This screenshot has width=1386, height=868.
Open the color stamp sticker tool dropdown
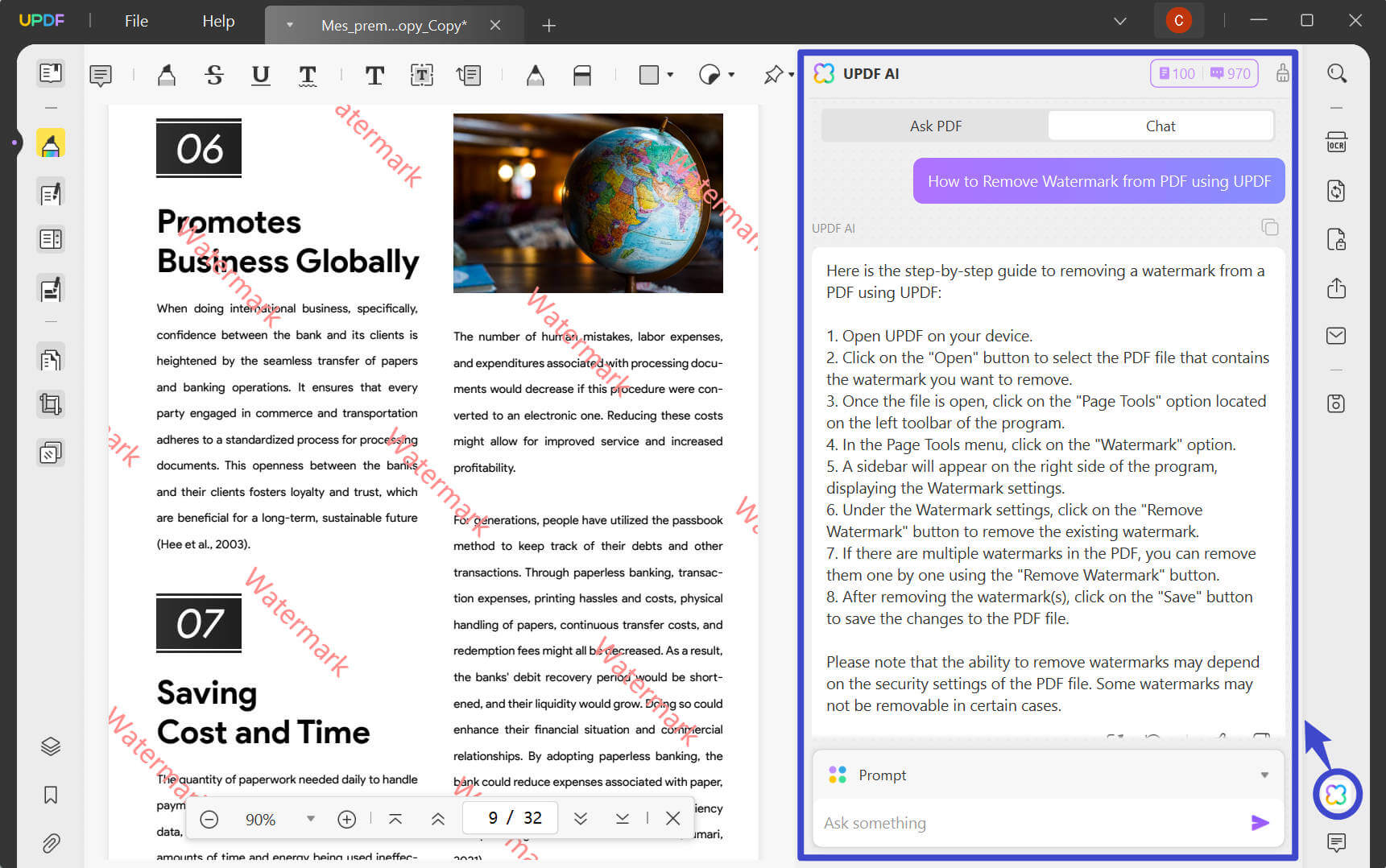(731, 75)
